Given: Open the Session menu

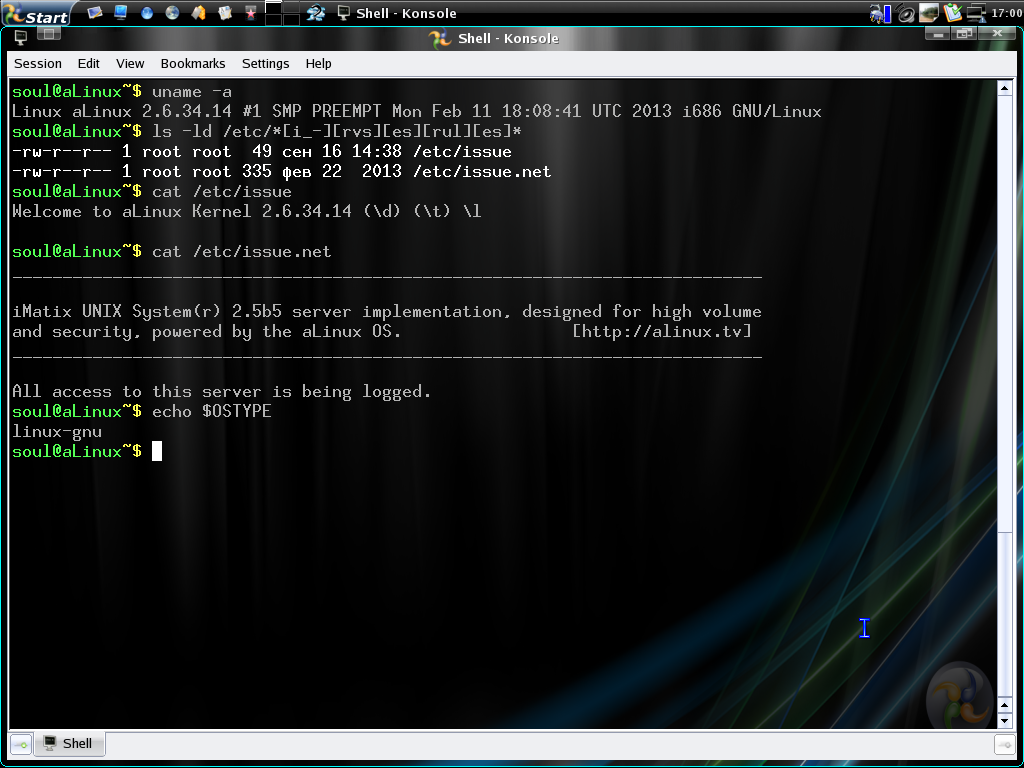Looking at the screenshot, I should (x=38, y=63).
